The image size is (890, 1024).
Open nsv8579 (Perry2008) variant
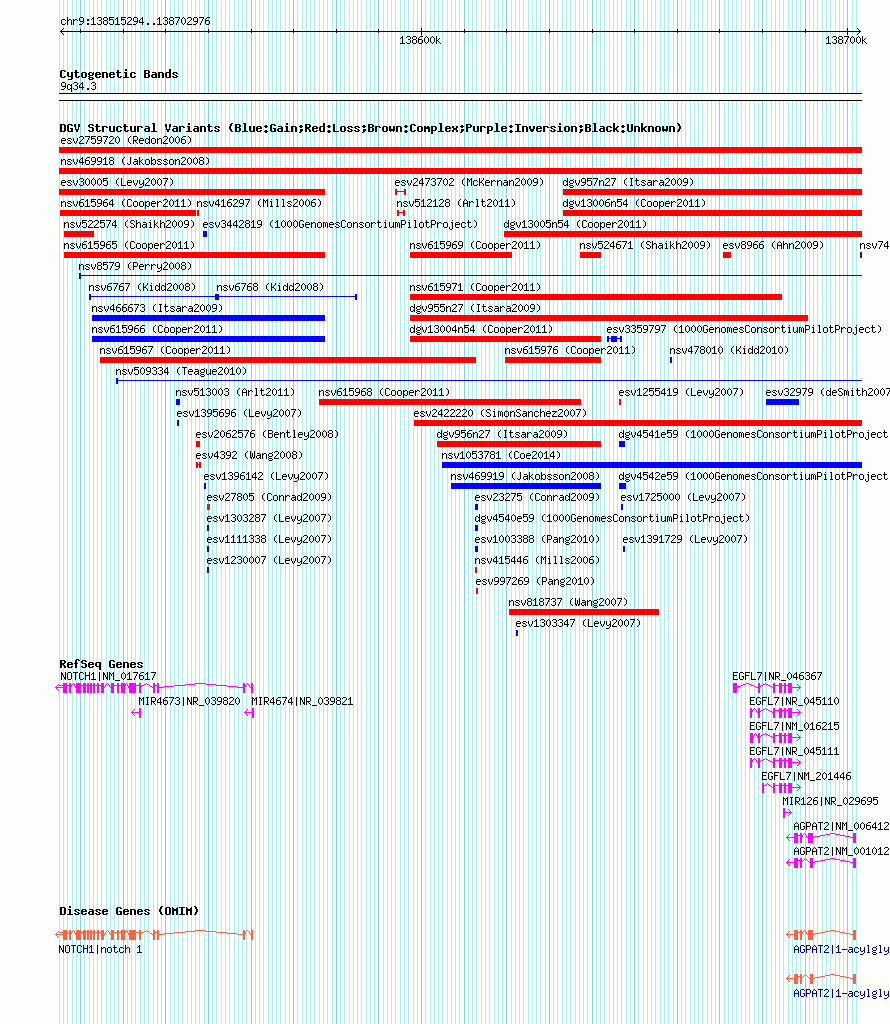[x=135, y=266]
